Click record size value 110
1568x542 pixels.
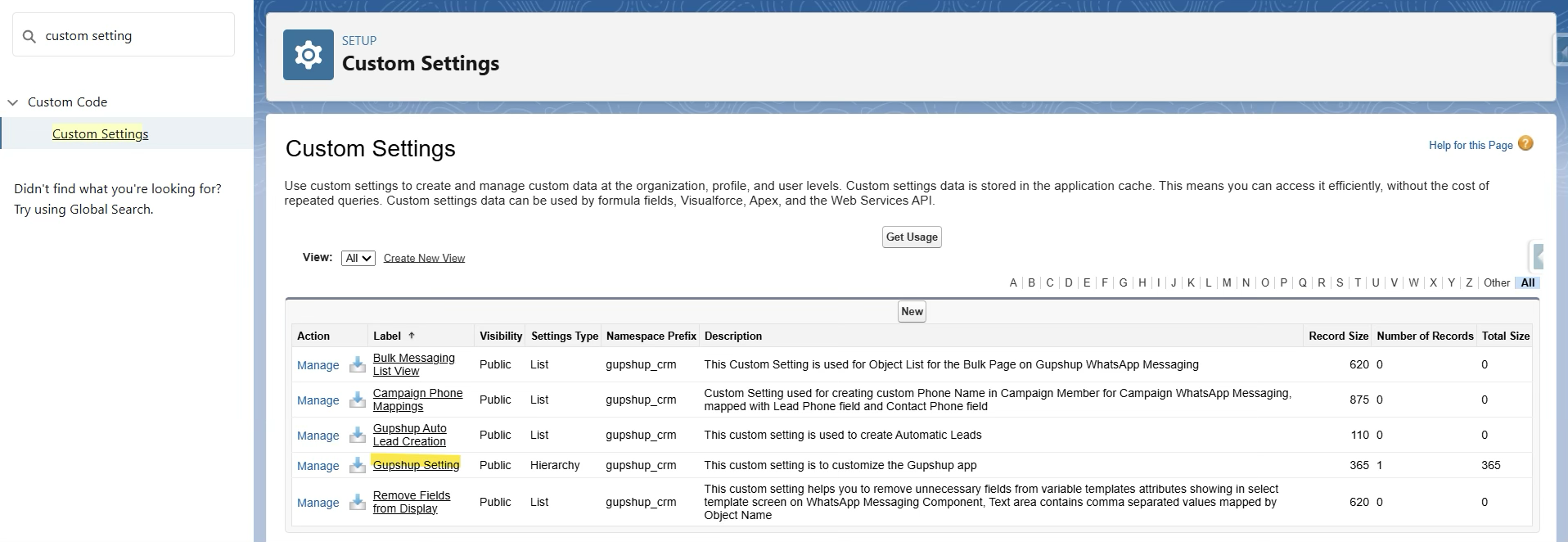point(1359,435)
